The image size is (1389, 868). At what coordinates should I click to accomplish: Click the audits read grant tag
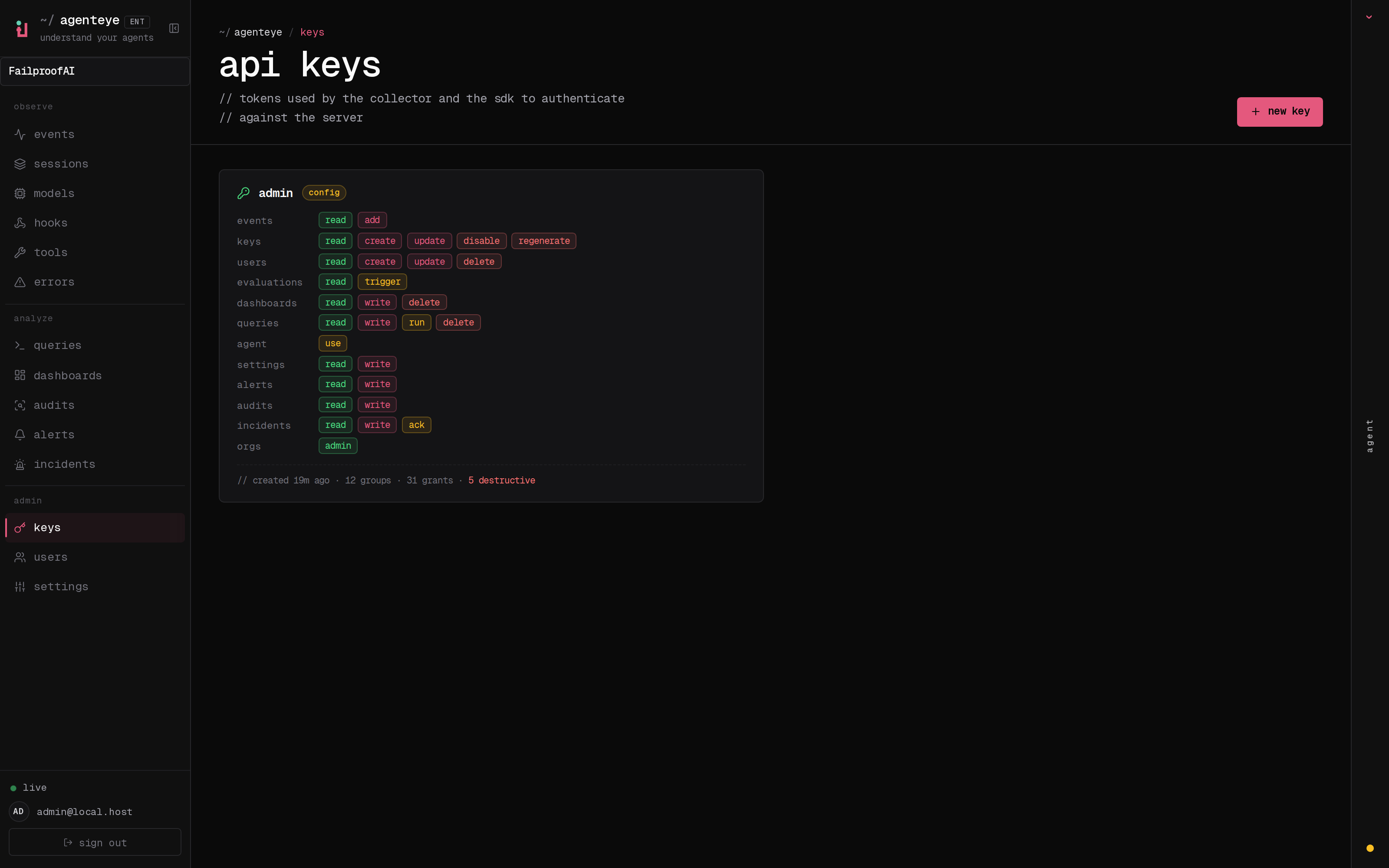point(336,405)
